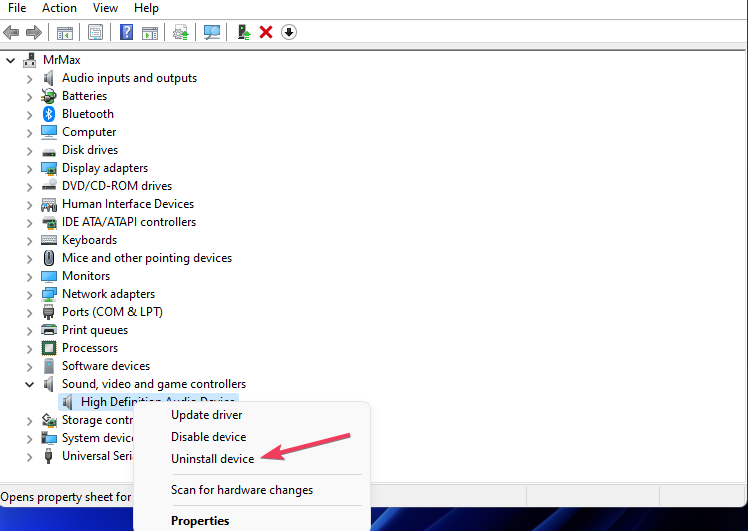The width and height of the screenshot is (748, 531).
Task: Expand the Monitors category
Action: pos(30,277)
